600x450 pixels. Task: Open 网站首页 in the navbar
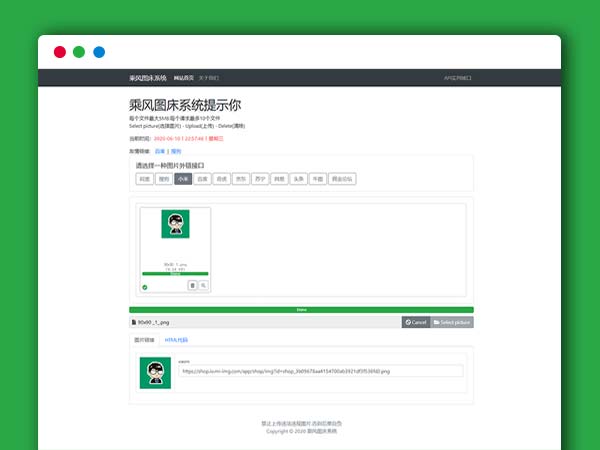pos(184,77)
